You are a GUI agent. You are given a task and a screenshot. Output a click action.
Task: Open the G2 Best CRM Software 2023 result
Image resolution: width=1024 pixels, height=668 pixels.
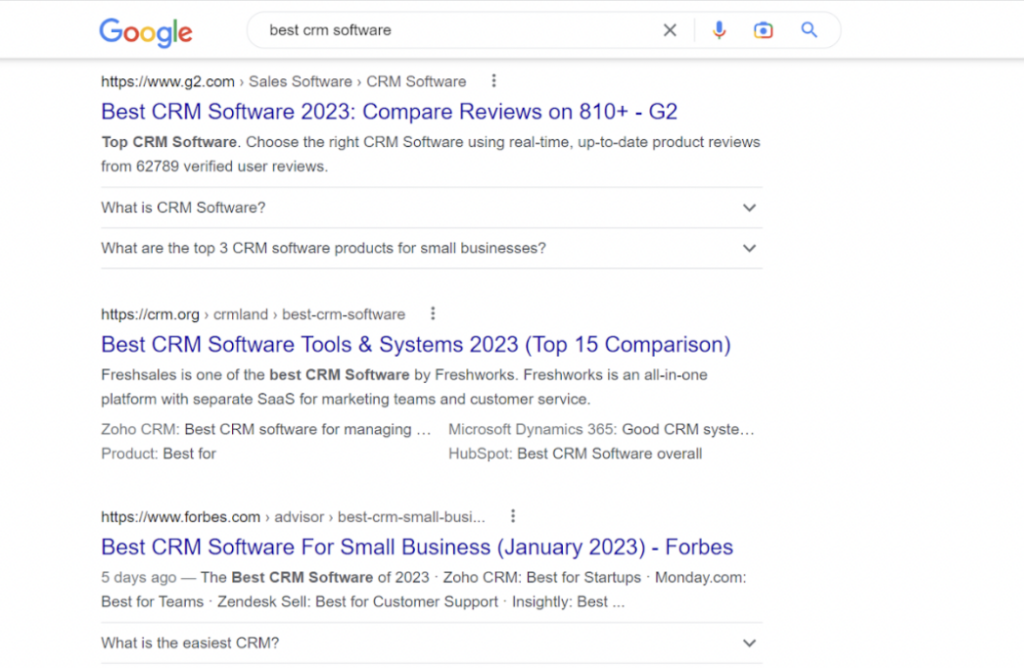click(x=388, y=111)
